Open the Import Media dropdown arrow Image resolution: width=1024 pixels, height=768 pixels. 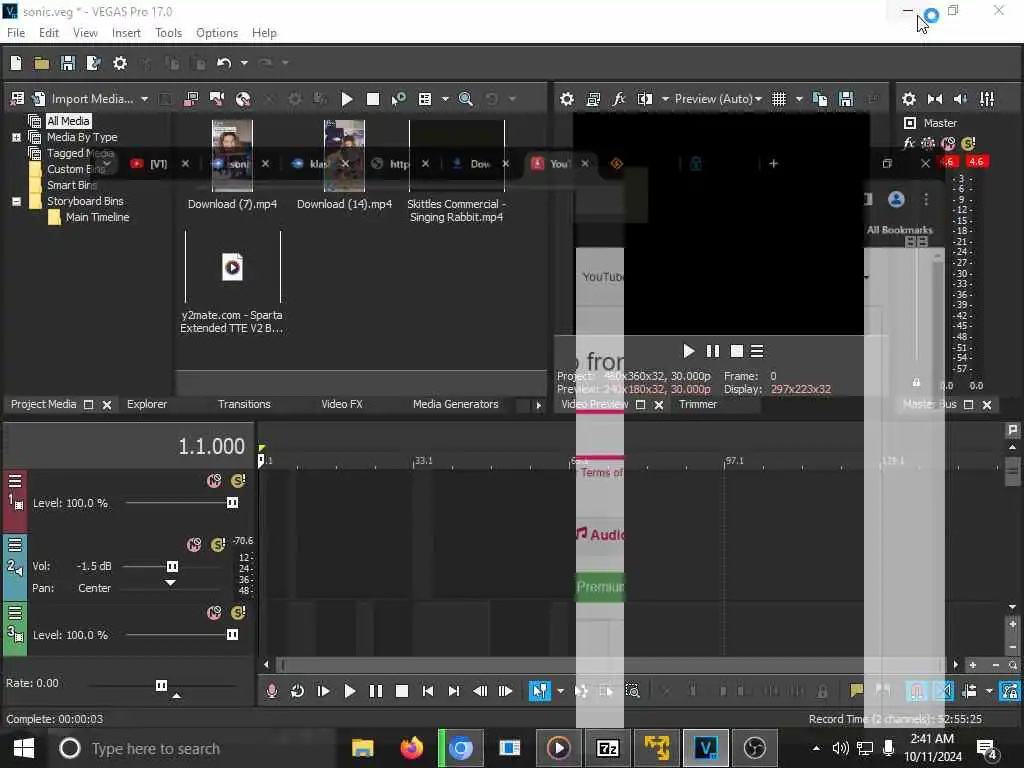point(144,99)
